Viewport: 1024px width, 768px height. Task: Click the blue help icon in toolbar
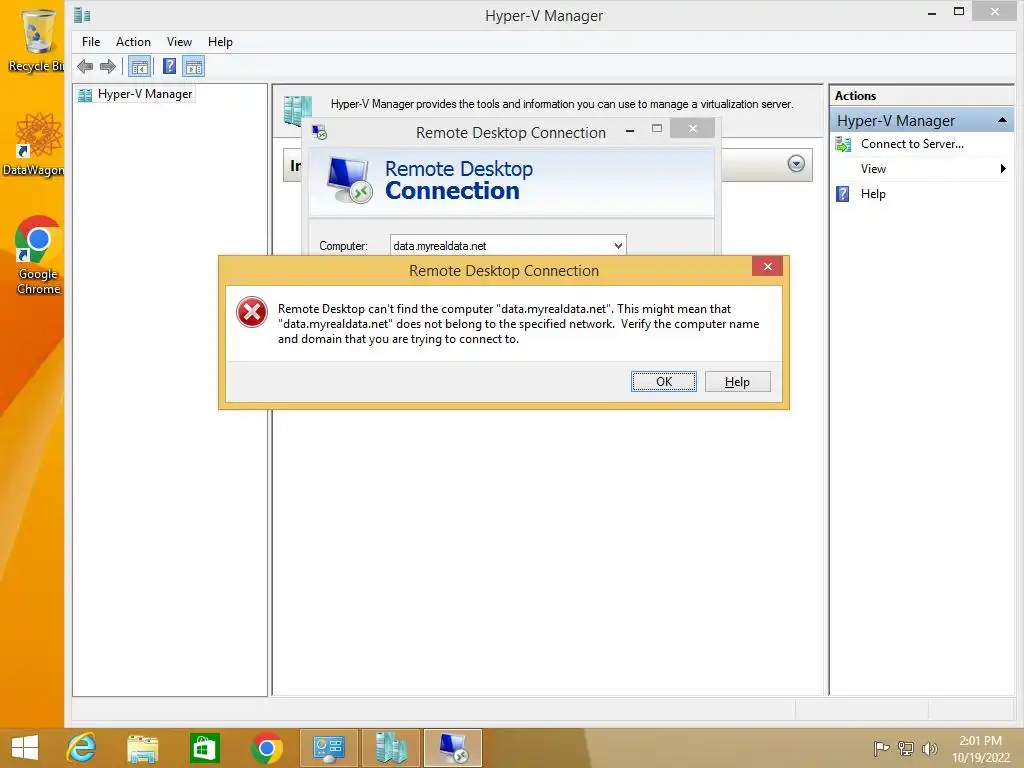(169, 66)
